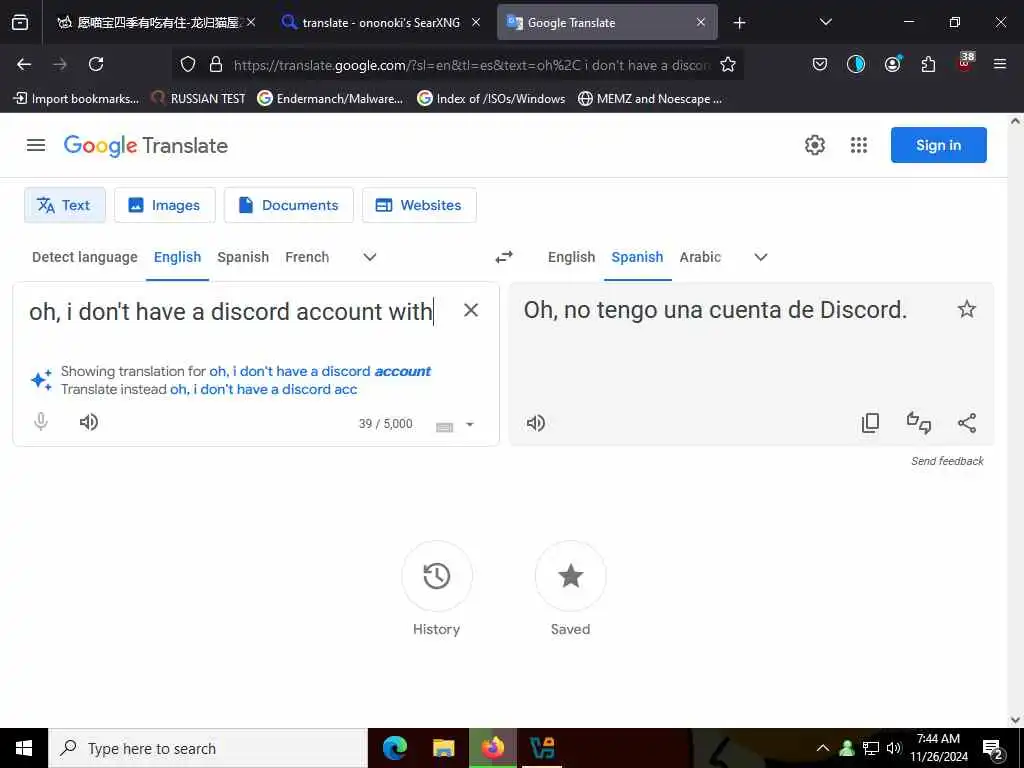The width and height of the screenshot is (1024, 768).
Task: Swap source and target languages
Action: coord(504,257)
